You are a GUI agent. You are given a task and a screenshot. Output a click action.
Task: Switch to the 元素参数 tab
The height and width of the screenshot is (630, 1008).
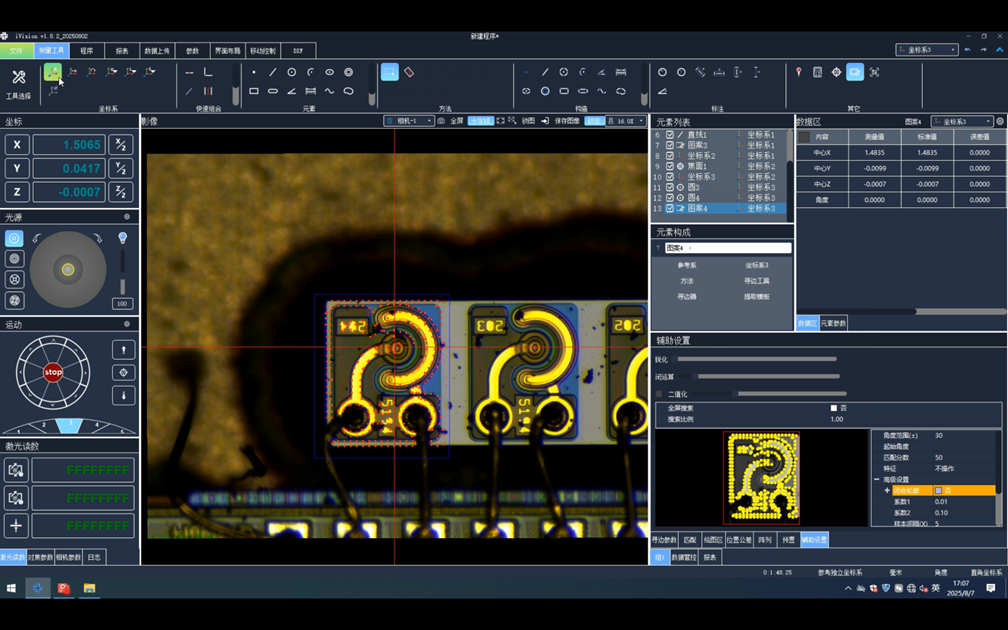833,323
